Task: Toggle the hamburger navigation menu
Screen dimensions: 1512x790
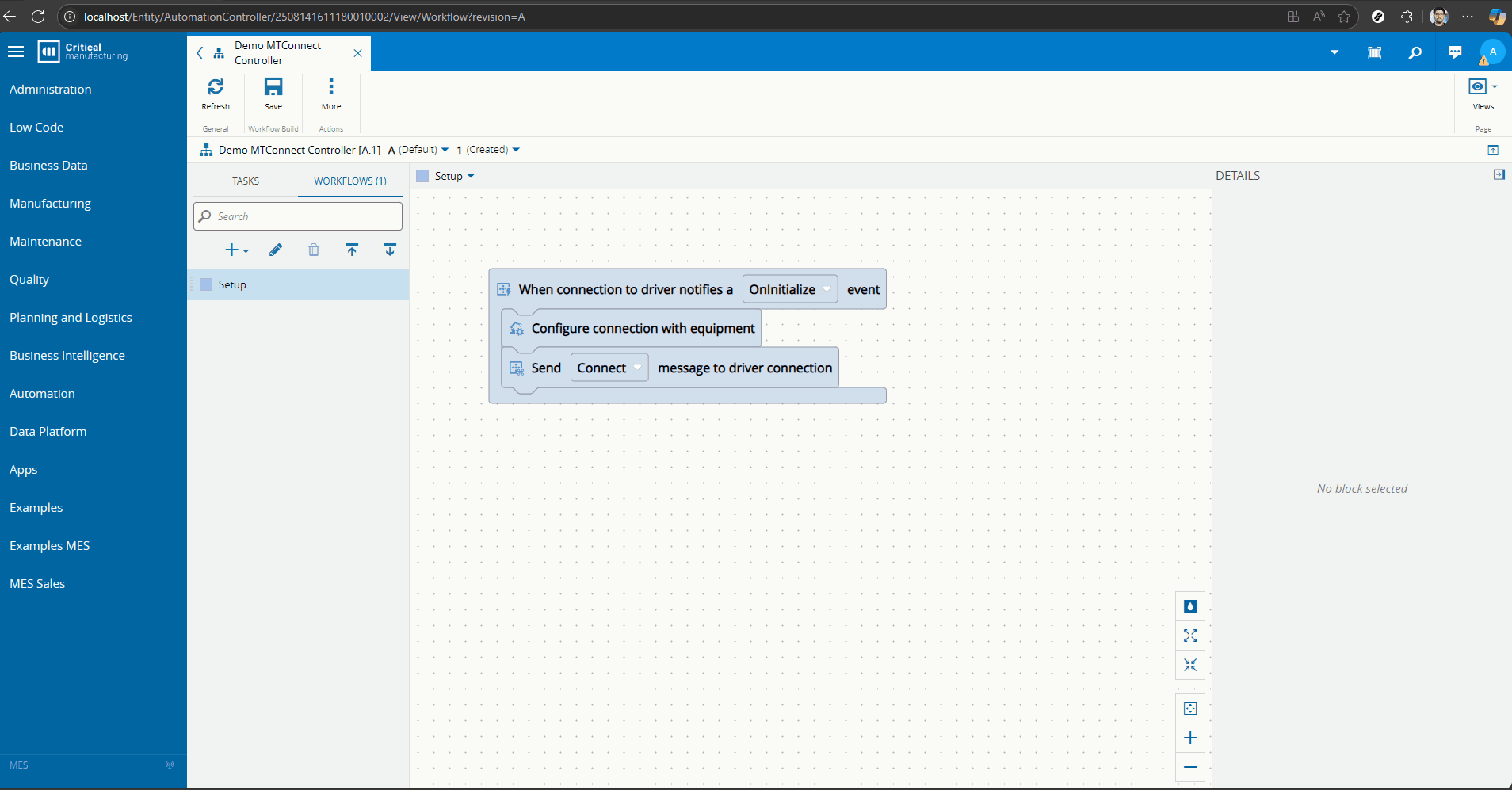Action: click(16, 52)
